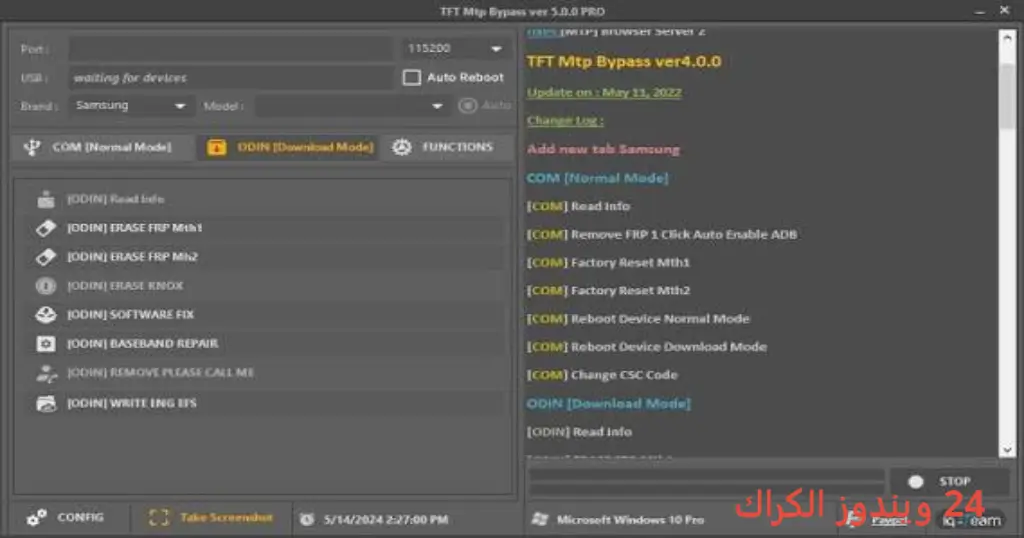This screenshot has height=538, width=1024.
Task: Click the ODIN Read Info icon
Action: (46, 199)
